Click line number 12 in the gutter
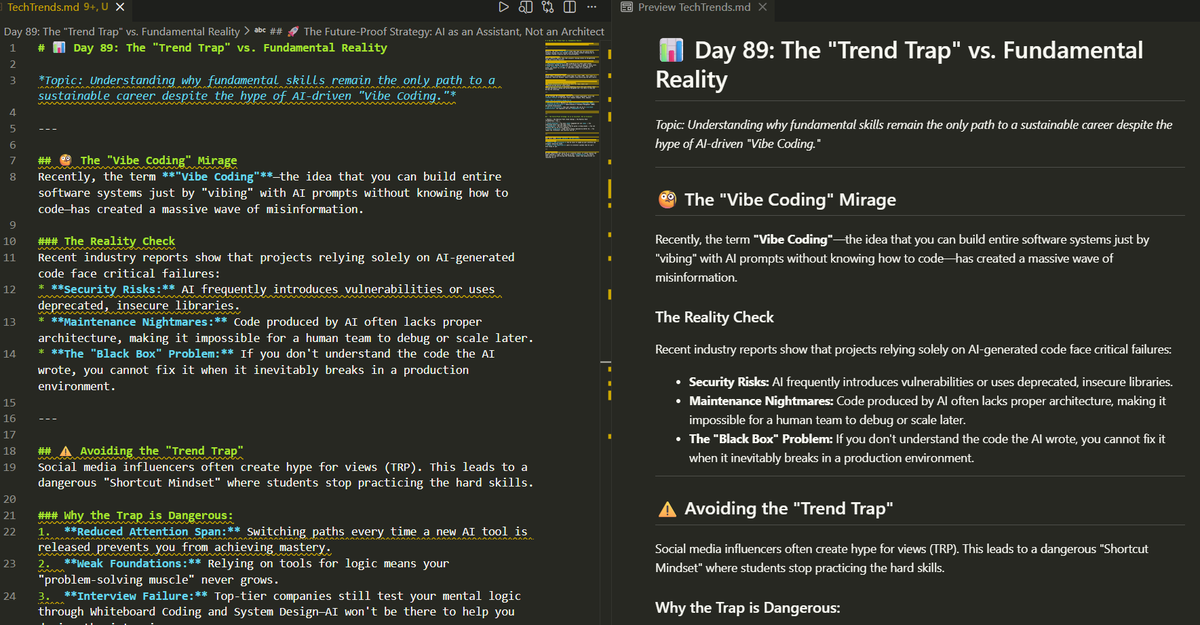Viewport: 1200px width, 625px height. (x=9, y=290)
